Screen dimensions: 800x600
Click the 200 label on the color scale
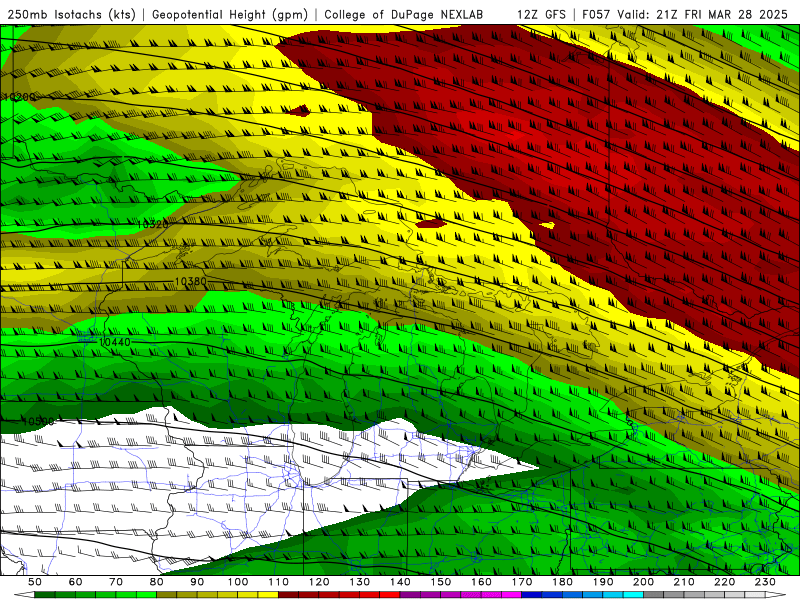pyautogui.click(x=644, y=582)
